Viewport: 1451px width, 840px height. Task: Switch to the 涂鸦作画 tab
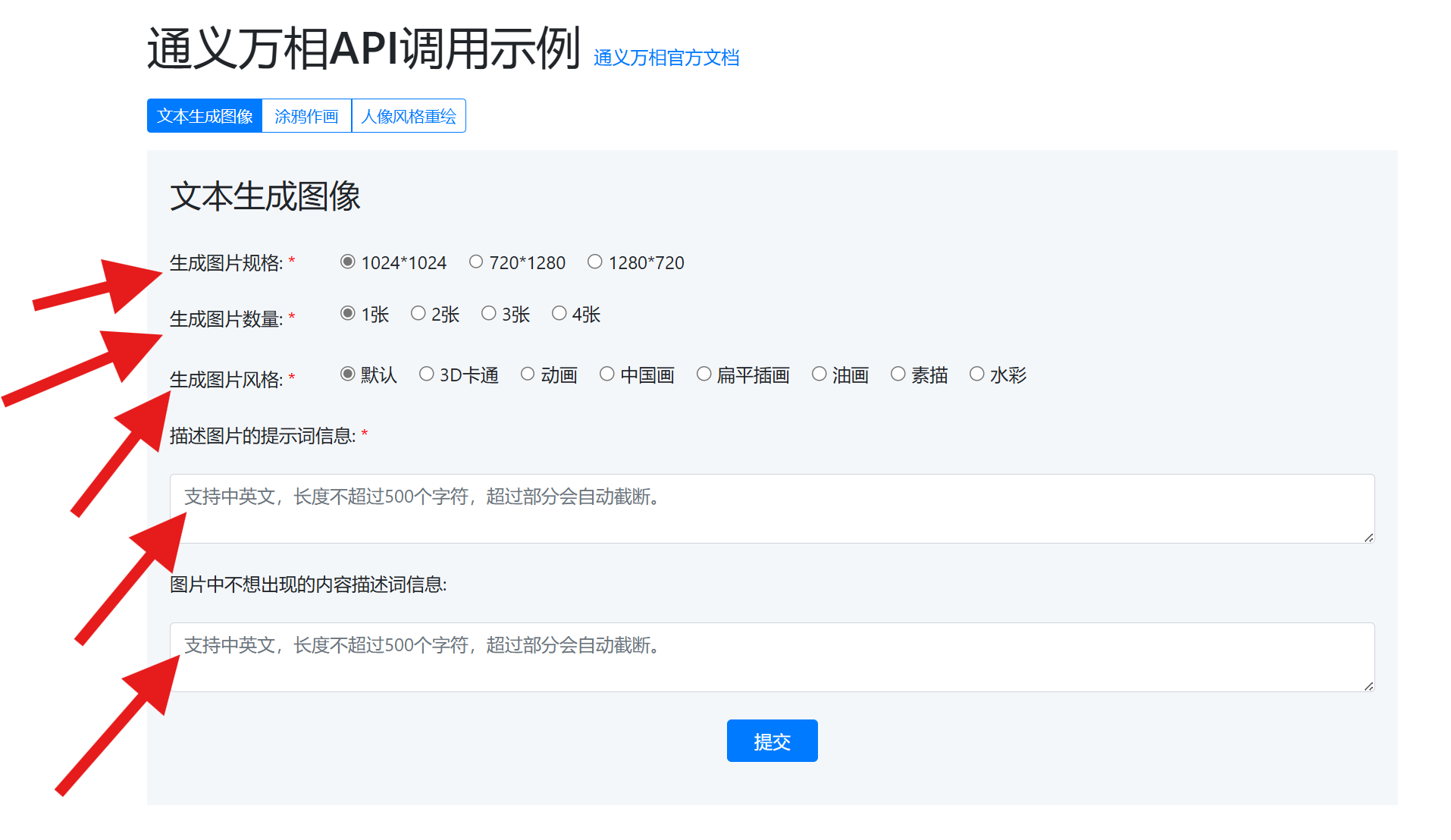[306, 116]
